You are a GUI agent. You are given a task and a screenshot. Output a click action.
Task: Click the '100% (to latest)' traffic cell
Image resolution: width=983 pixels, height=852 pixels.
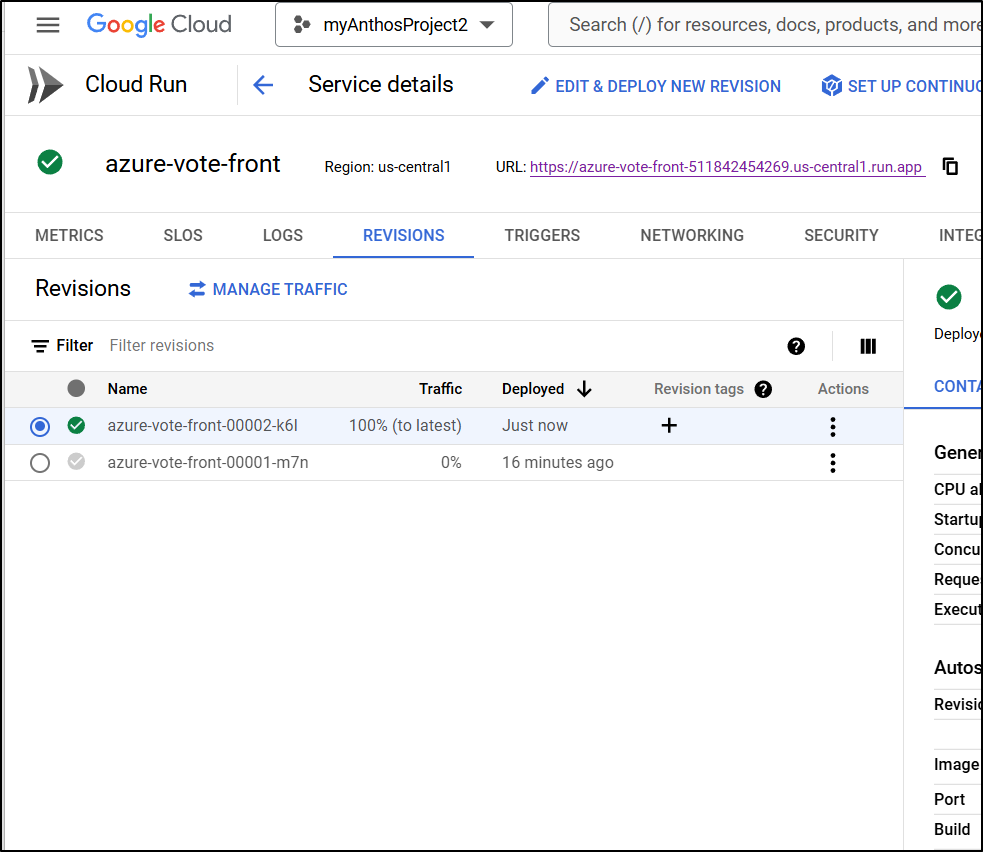[x=405, y=426]
